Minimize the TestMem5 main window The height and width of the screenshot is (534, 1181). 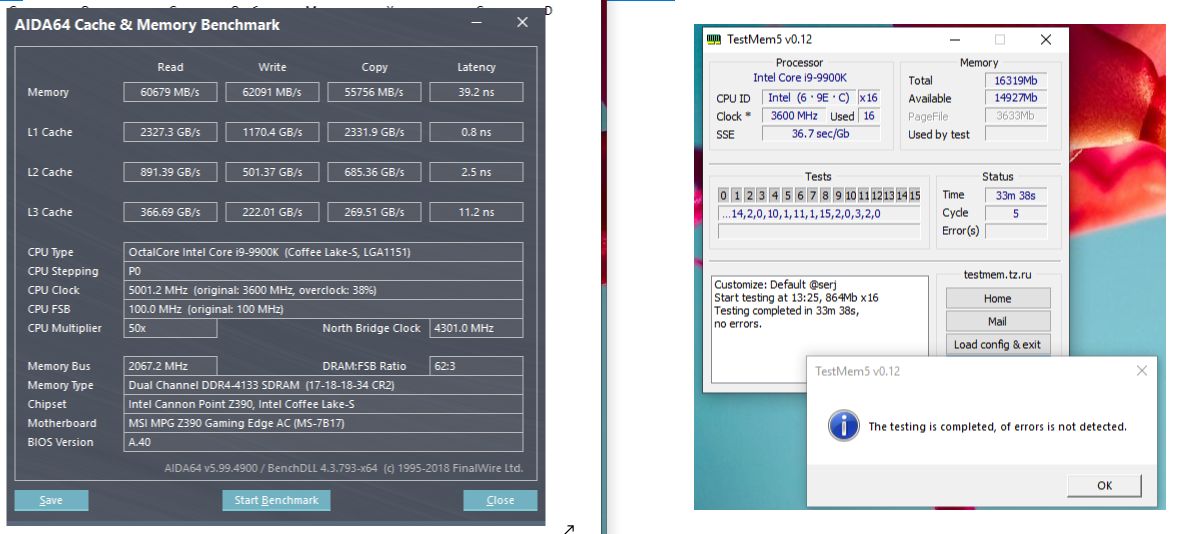click(x=954, y=40)
